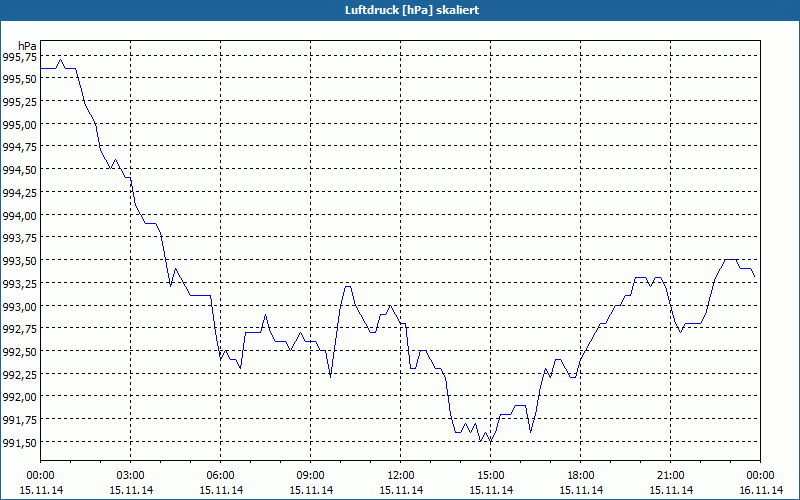Select the 992,75 y-axis value

pos(19,329)
